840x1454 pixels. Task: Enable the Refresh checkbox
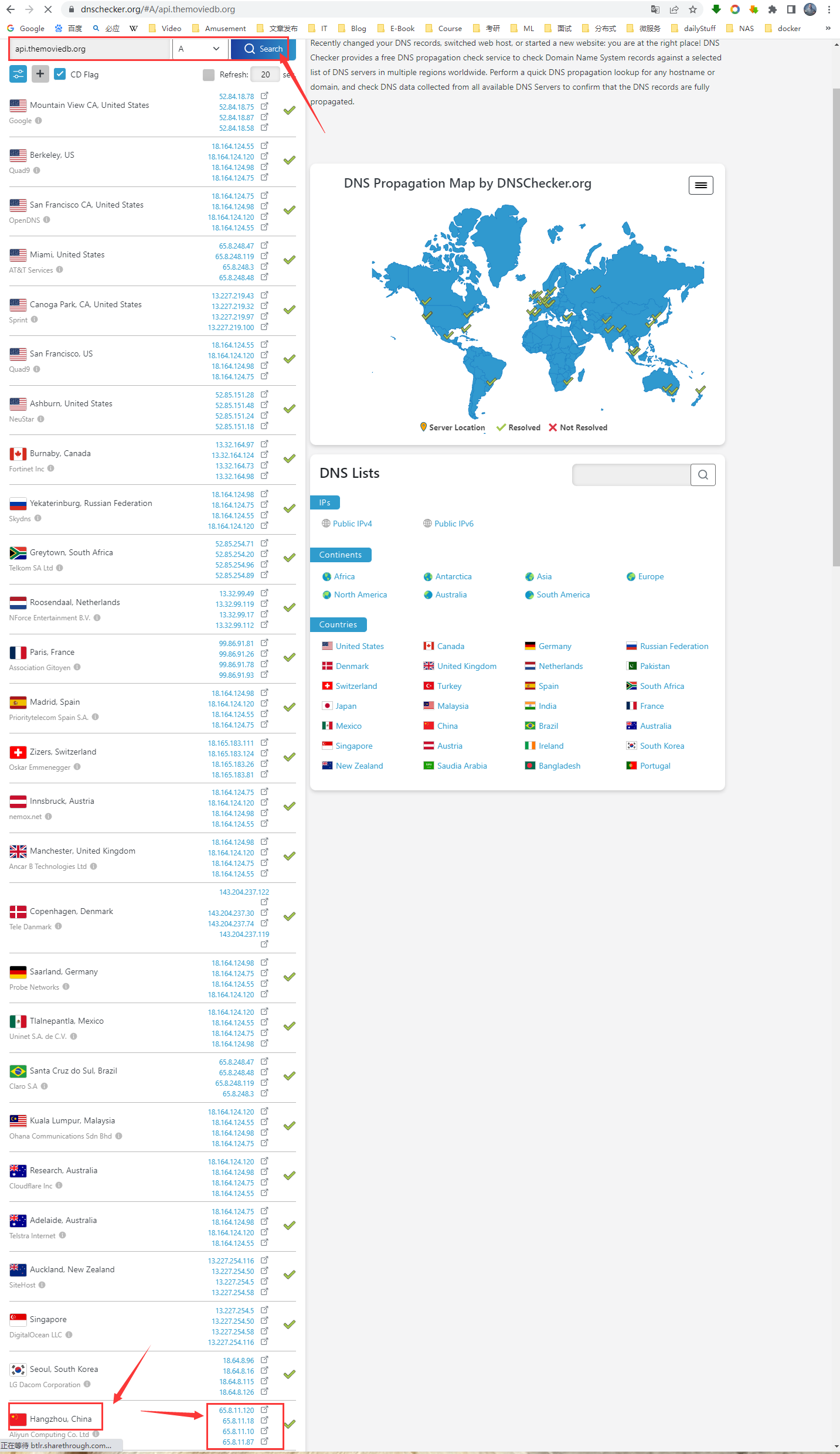coord(208,74)
